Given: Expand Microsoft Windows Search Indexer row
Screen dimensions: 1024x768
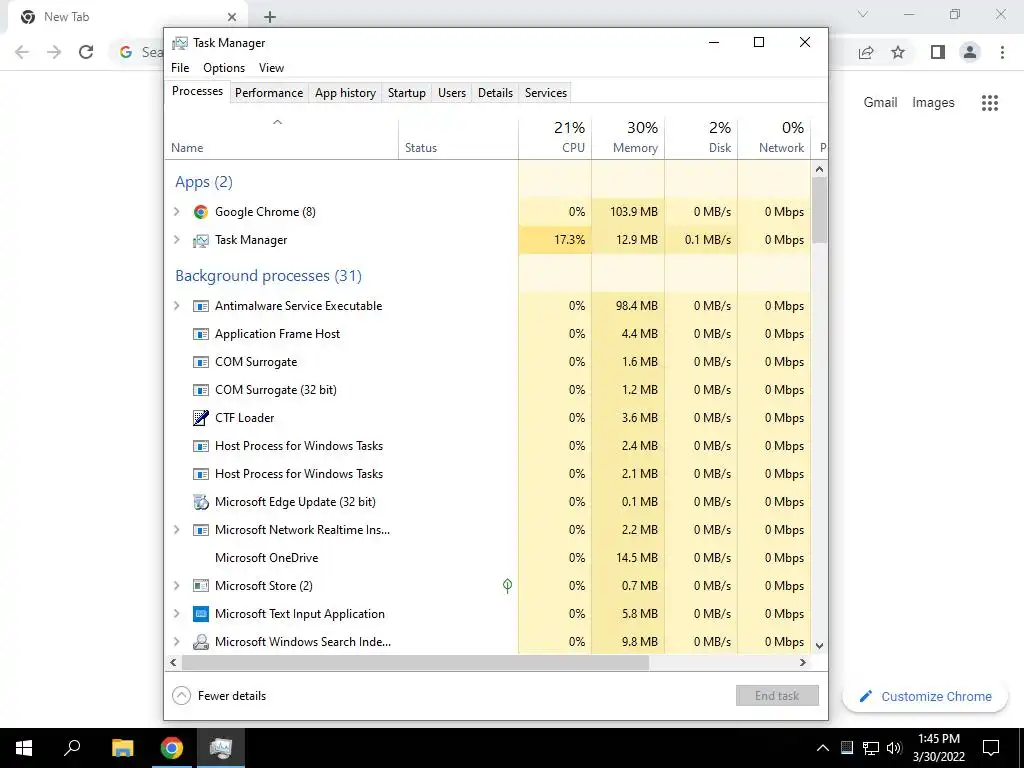Looking at the screenshot, I should click(x=176, y=642).
